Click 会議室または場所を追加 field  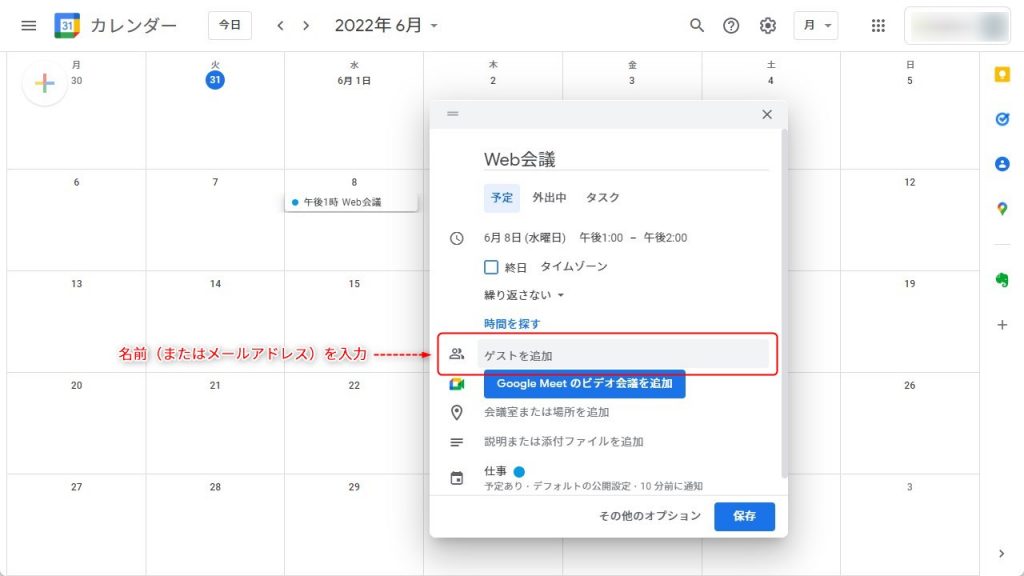(x=547, y=412)
